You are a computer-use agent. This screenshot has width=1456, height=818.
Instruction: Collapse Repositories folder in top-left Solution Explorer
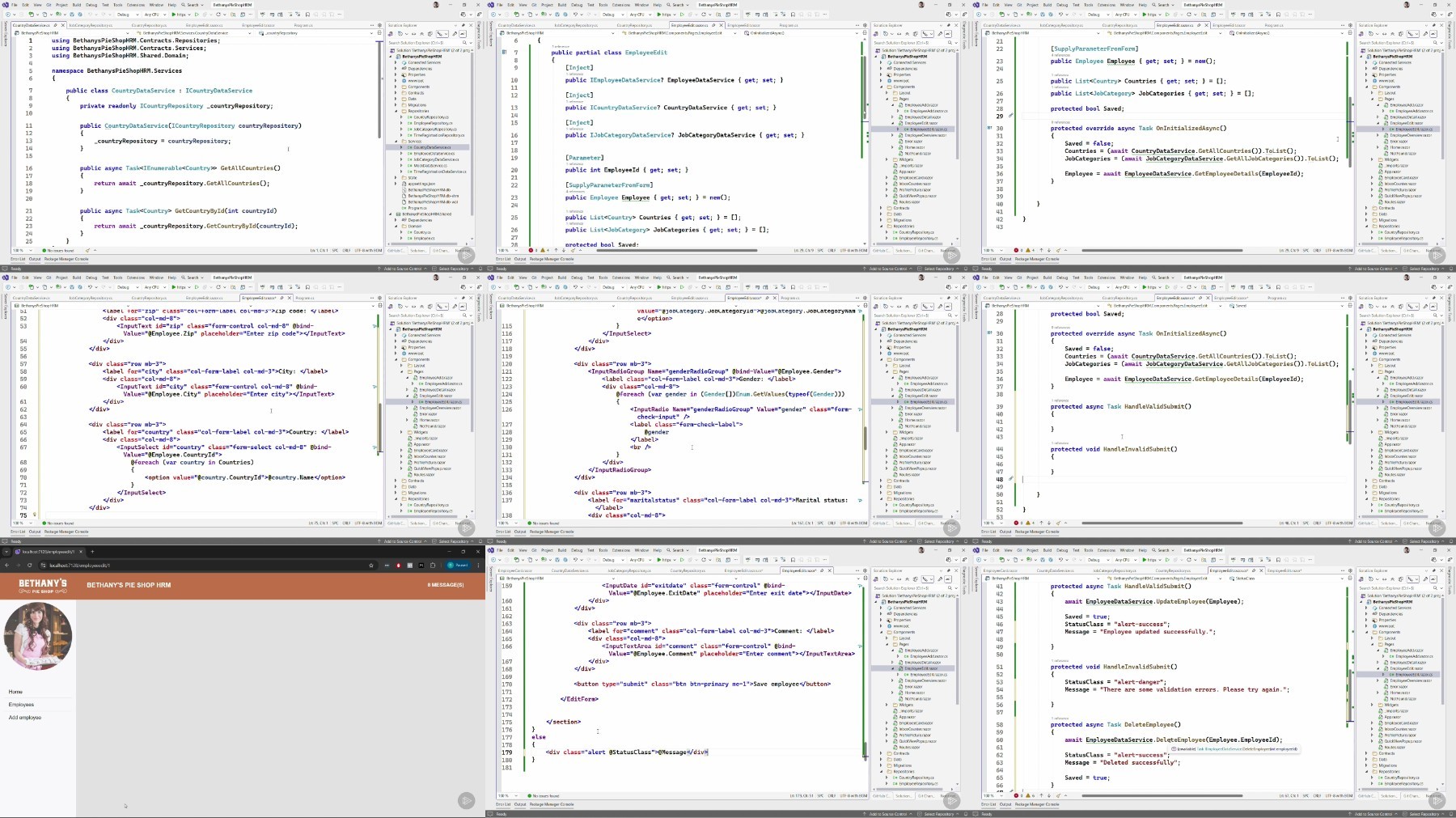396,111
